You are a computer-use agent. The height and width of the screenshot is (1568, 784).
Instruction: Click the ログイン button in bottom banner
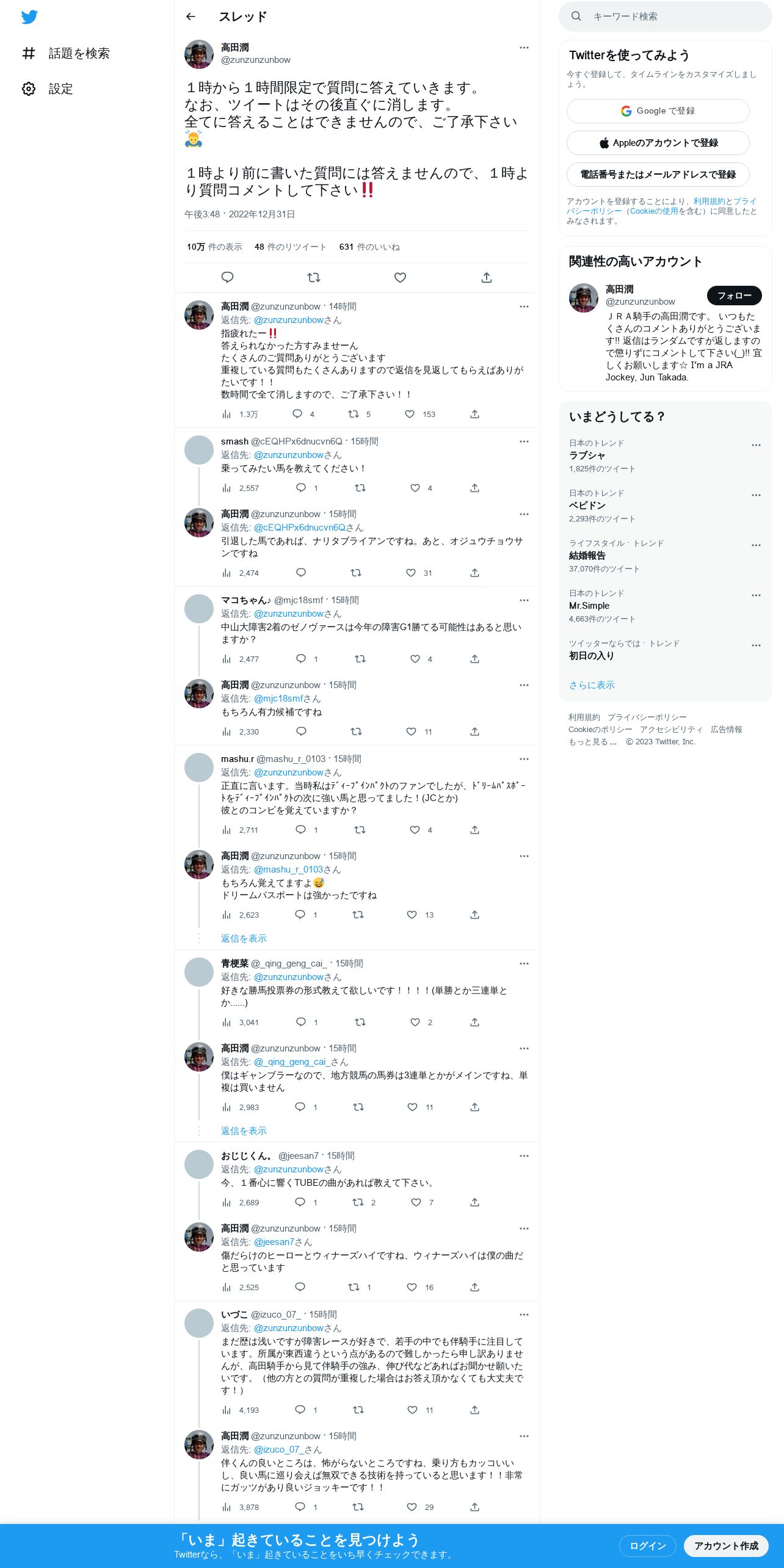(x=648, y=1545)
